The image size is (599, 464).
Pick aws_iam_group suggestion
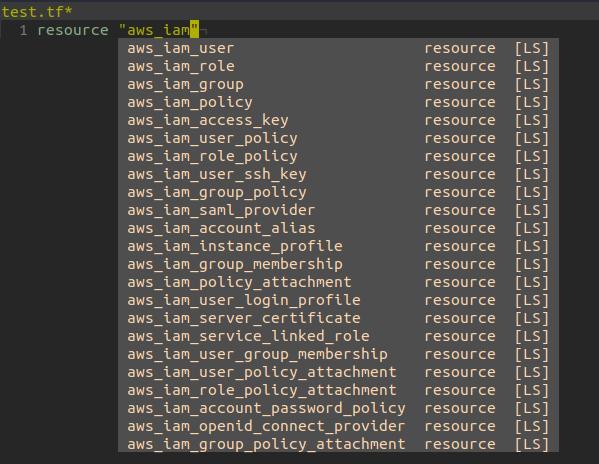pyautogui.click(x=338, y=84)
